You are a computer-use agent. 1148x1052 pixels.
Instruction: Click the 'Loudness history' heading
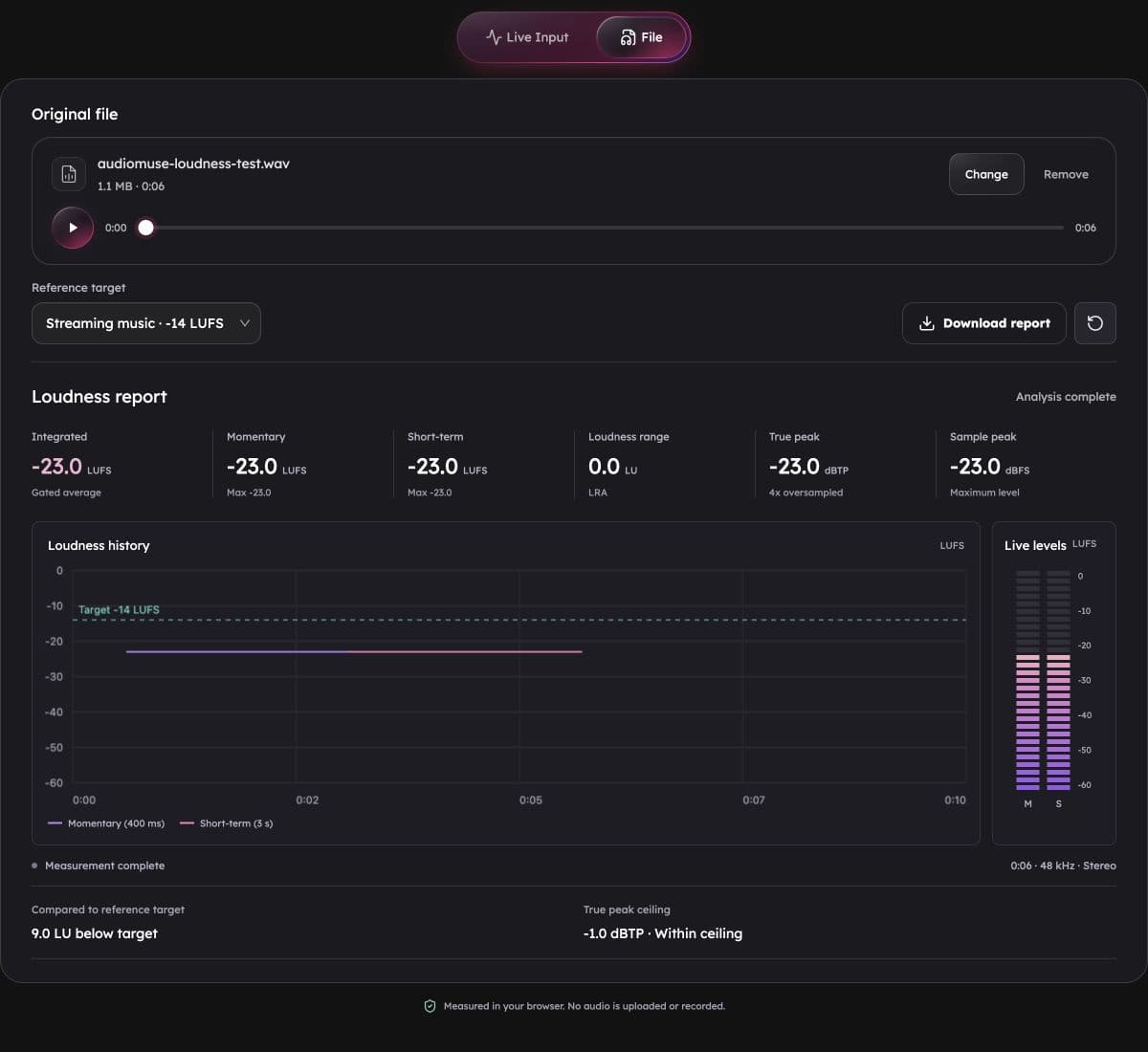pos(99,545)
